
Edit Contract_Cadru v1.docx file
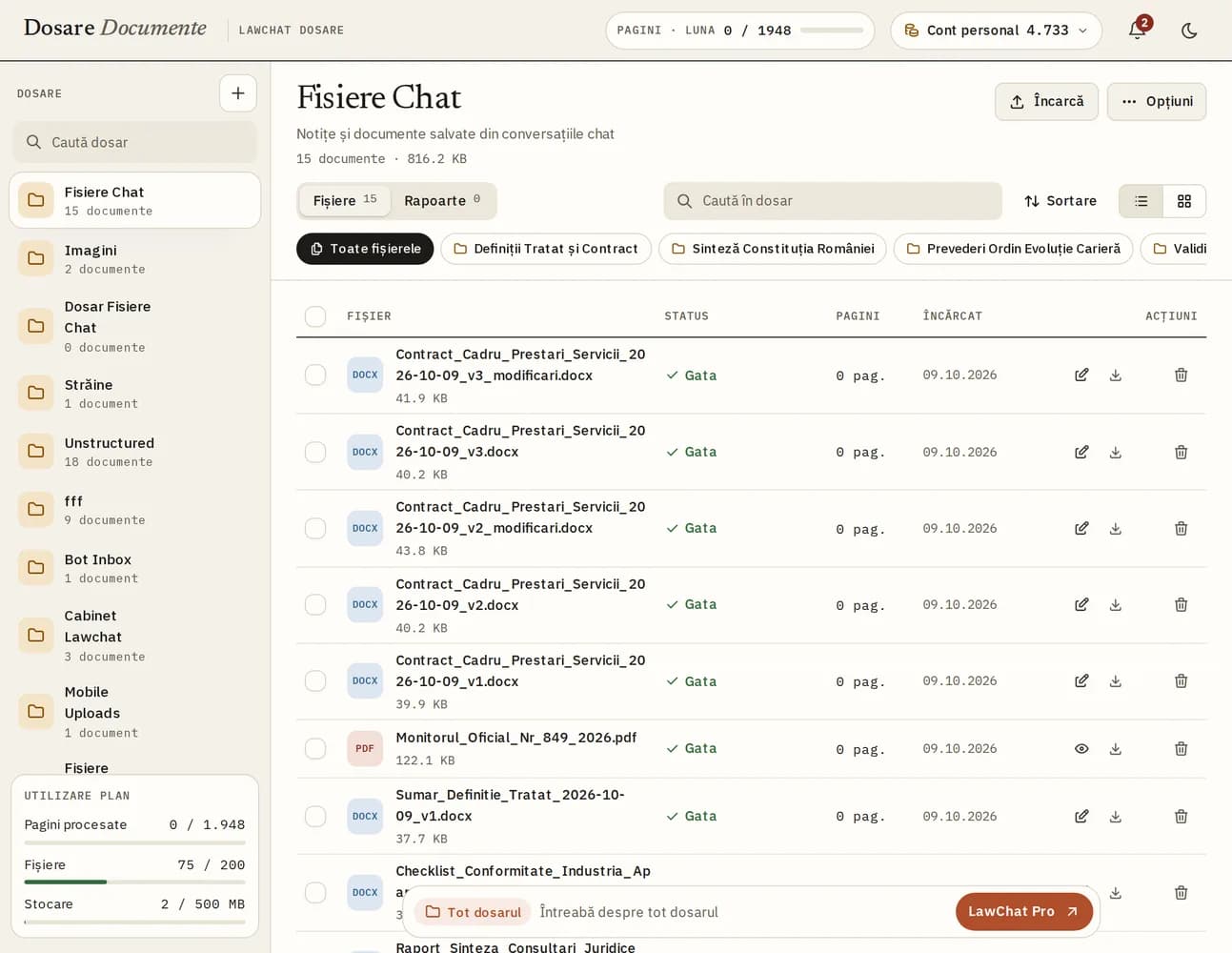click(x=1081, y=681)
